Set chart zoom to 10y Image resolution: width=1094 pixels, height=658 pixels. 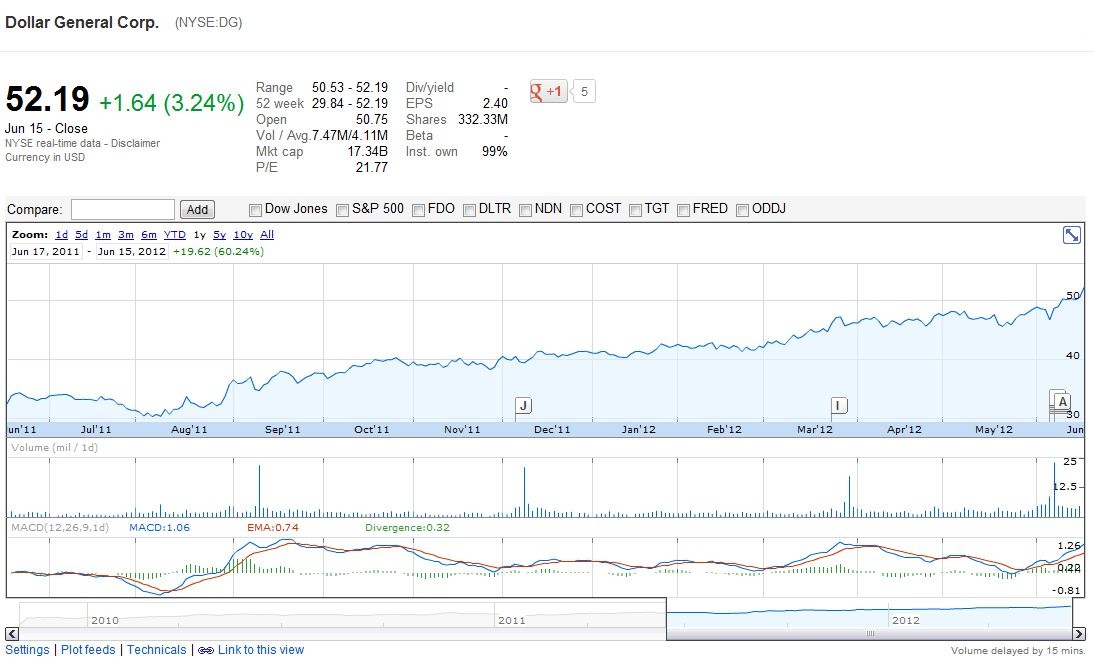[x=243, y=235]
